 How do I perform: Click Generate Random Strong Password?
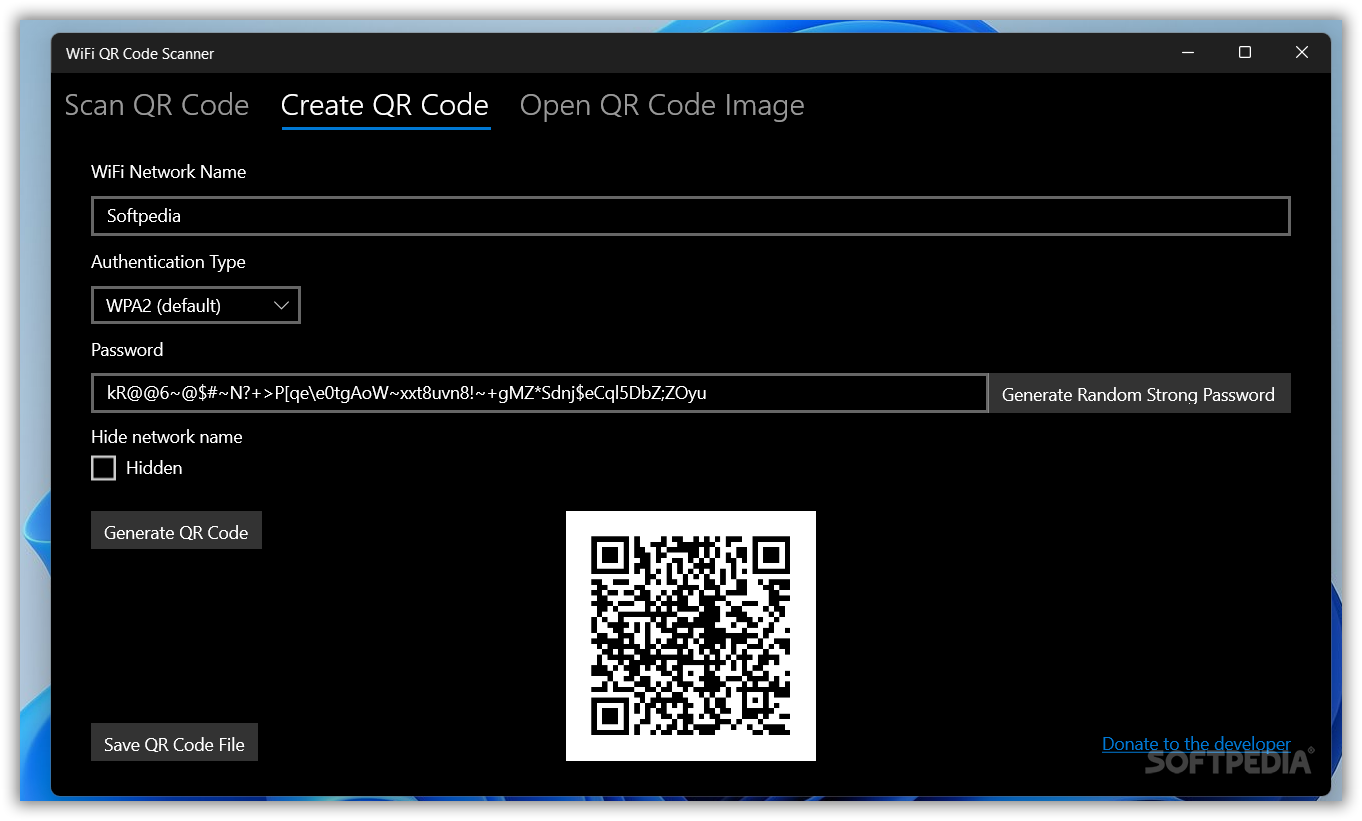coord(1139,394)
